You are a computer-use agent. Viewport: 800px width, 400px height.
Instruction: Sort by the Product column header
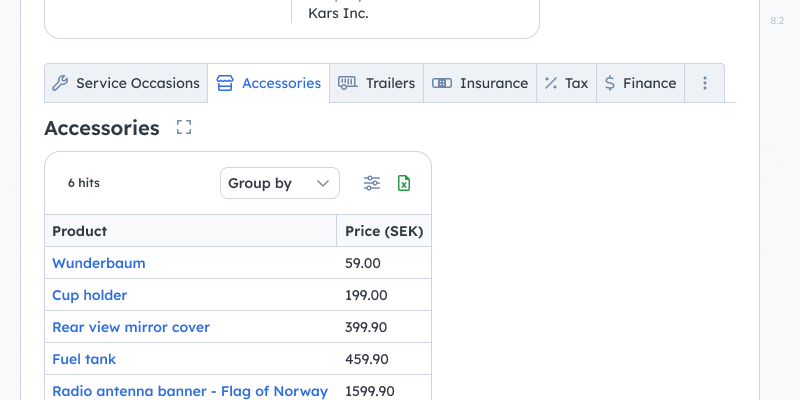pyautogui.click(x=80, y=231)
